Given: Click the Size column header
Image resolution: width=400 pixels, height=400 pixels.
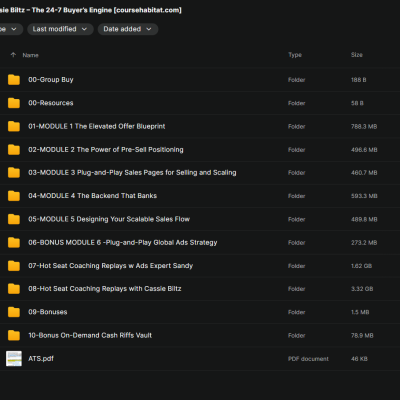Looking at the screenshot, I should pyautogui.click(x=357, y=55).
